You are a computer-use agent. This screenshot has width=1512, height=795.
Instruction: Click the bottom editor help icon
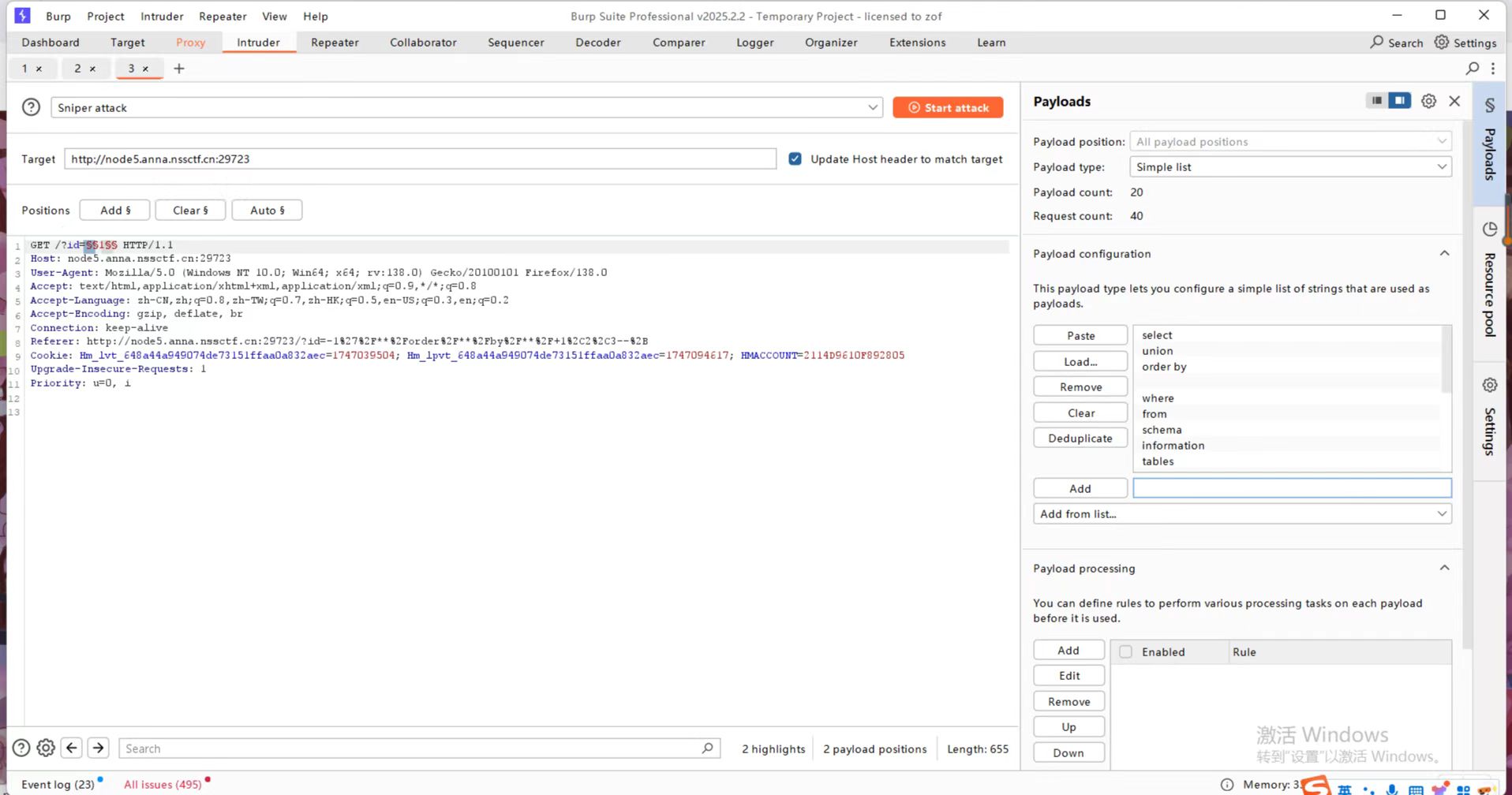pos(21,748)
